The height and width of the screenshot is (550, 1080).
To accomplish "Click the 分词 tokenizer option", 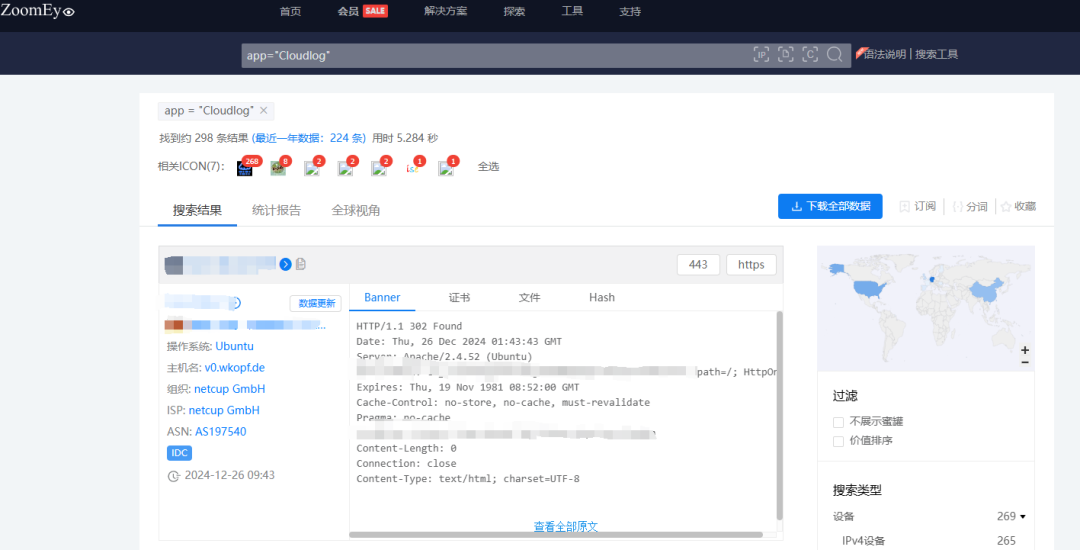I will (970, 207).
